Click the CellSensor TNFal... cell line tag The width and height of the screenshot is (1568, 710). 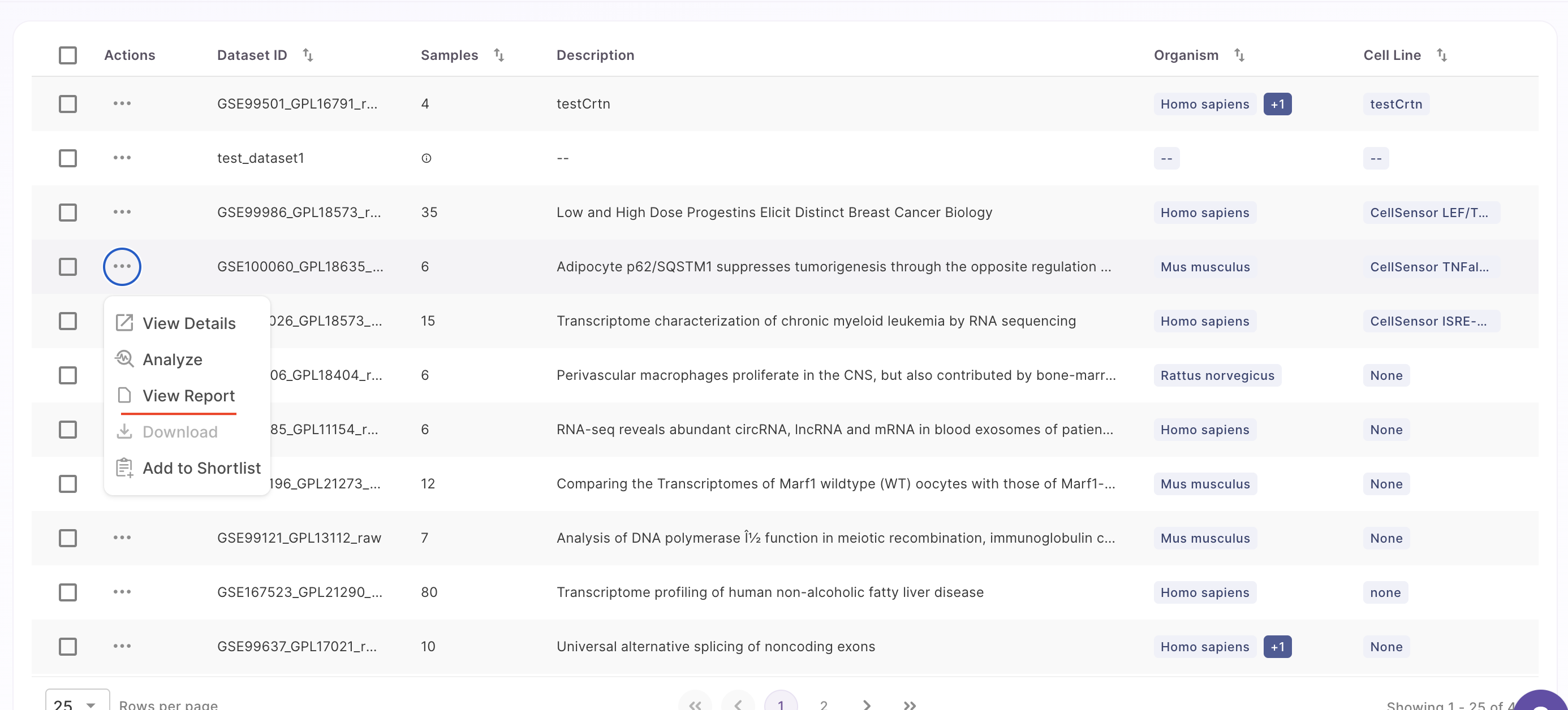click(1431, 266)
